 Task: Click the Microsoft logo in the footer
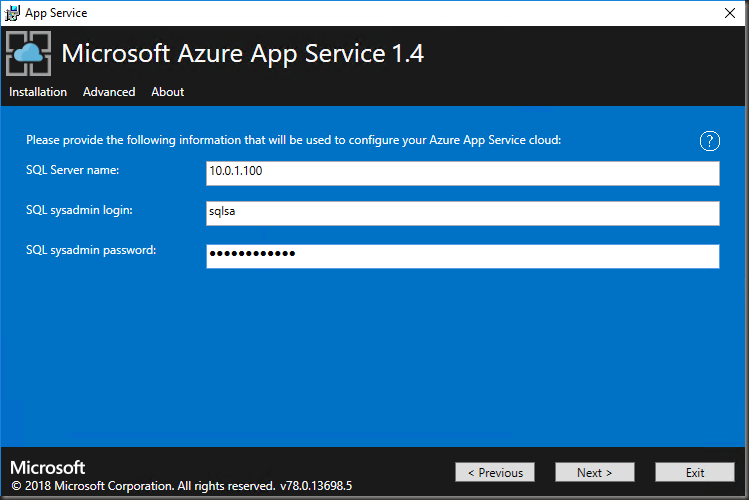coord(47,468)
